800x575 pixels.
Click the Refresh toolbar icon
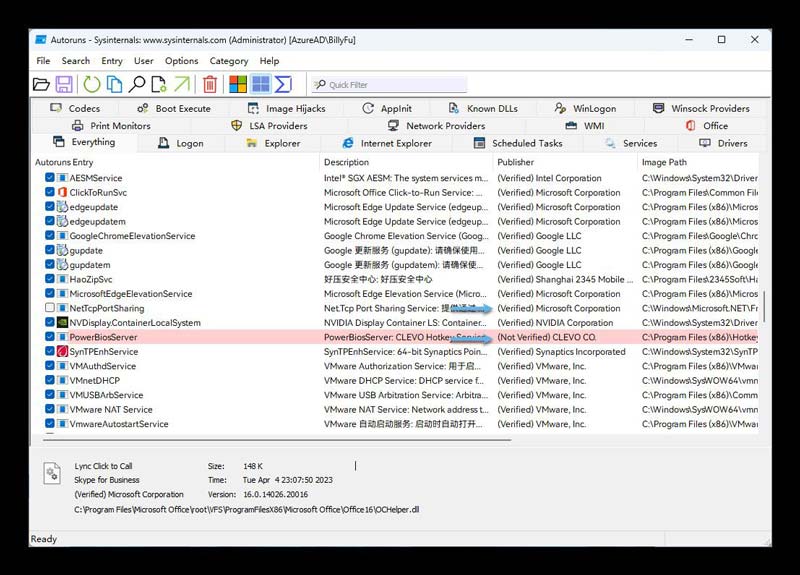point(92,84)
